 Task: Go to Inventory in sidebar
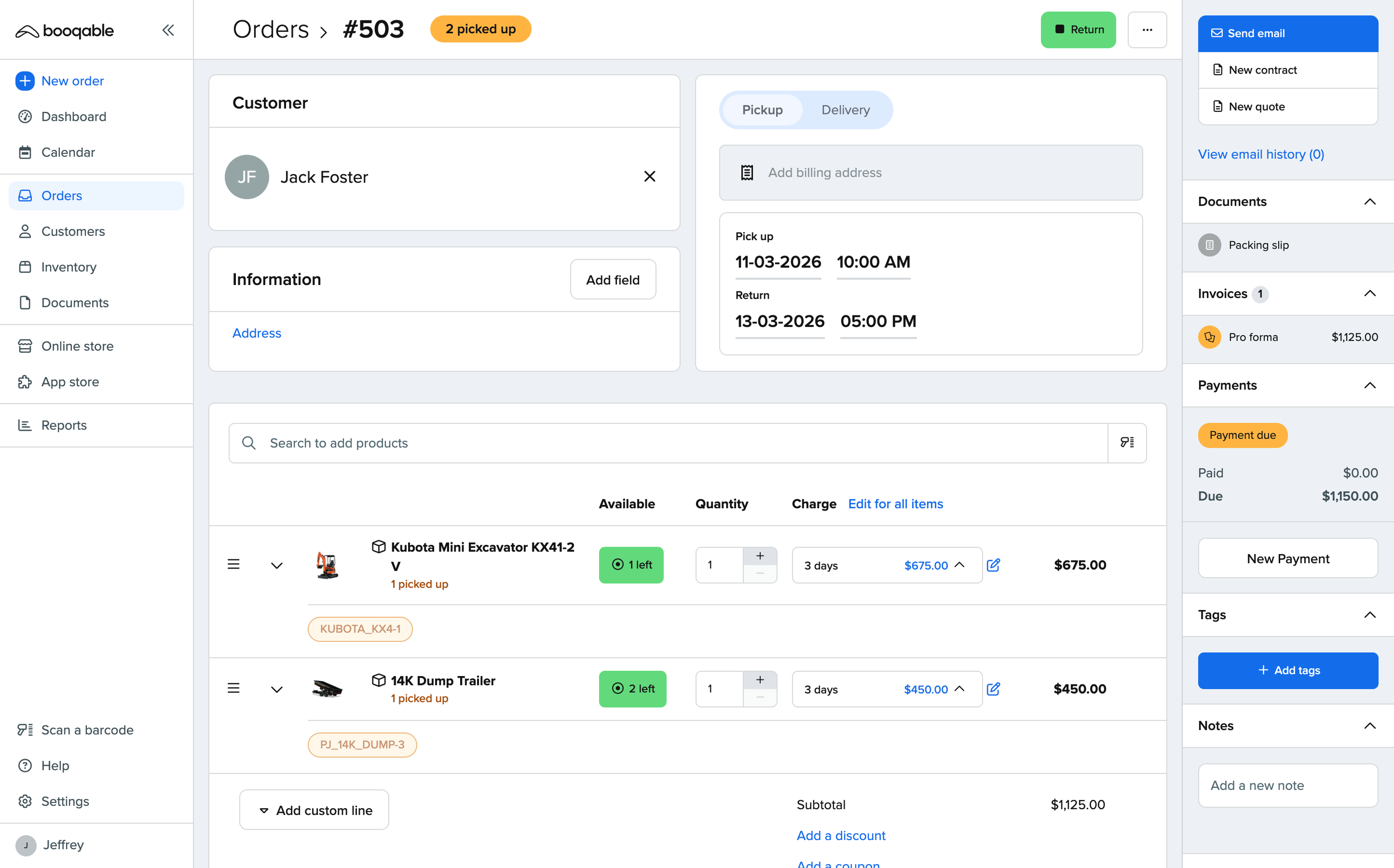[69, 267]
